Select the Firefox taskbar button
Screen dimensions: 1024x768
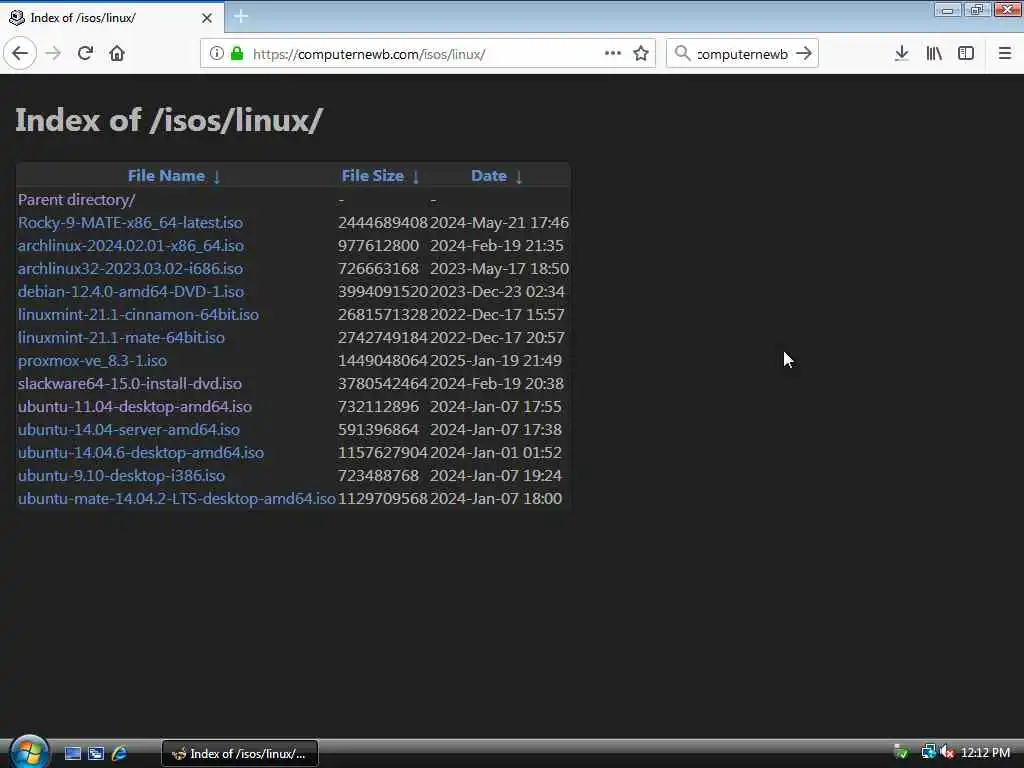pos(240,754)
